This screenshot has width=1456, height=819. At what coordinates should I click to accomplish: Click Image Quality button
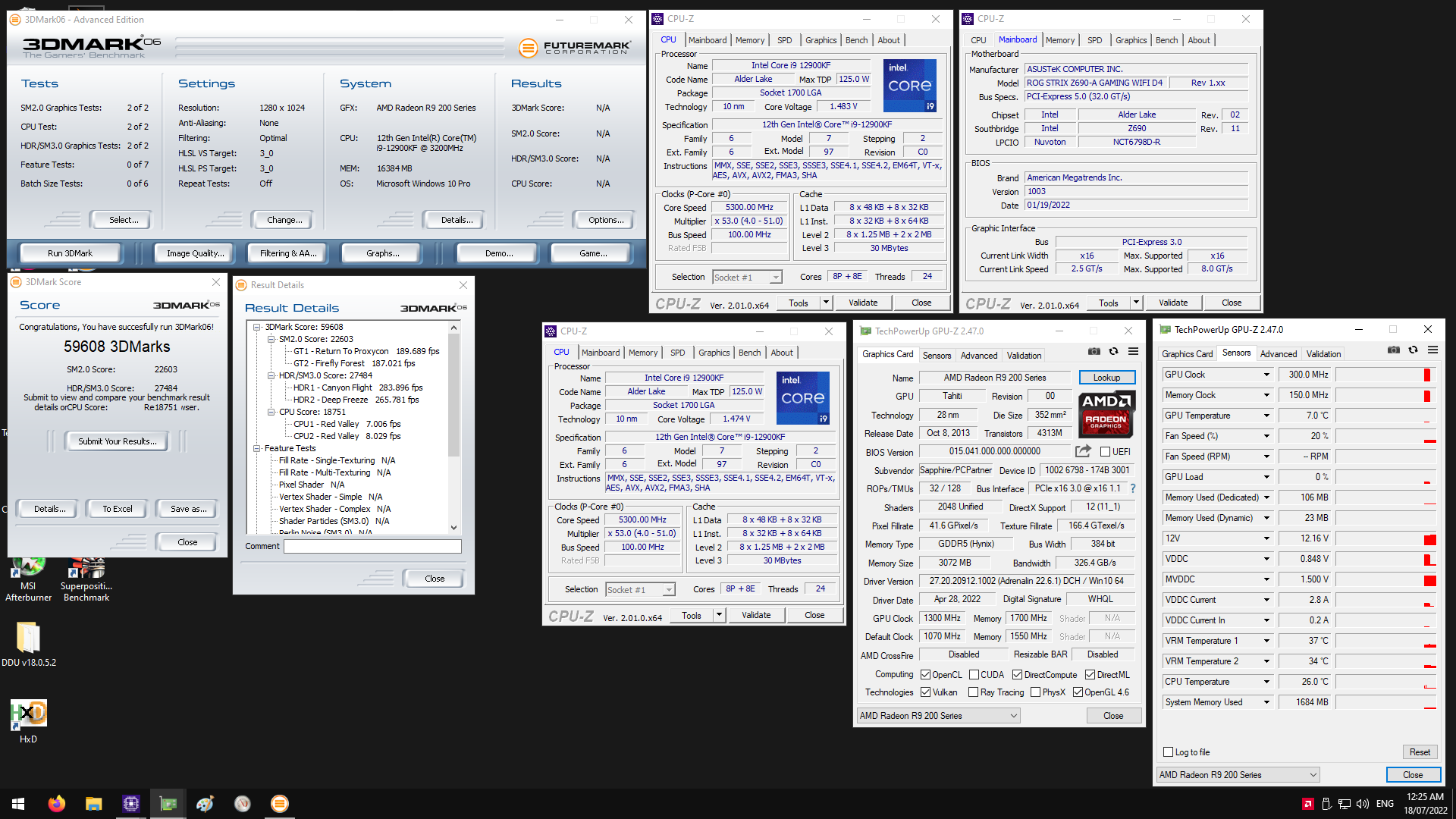tap(196, 253)
